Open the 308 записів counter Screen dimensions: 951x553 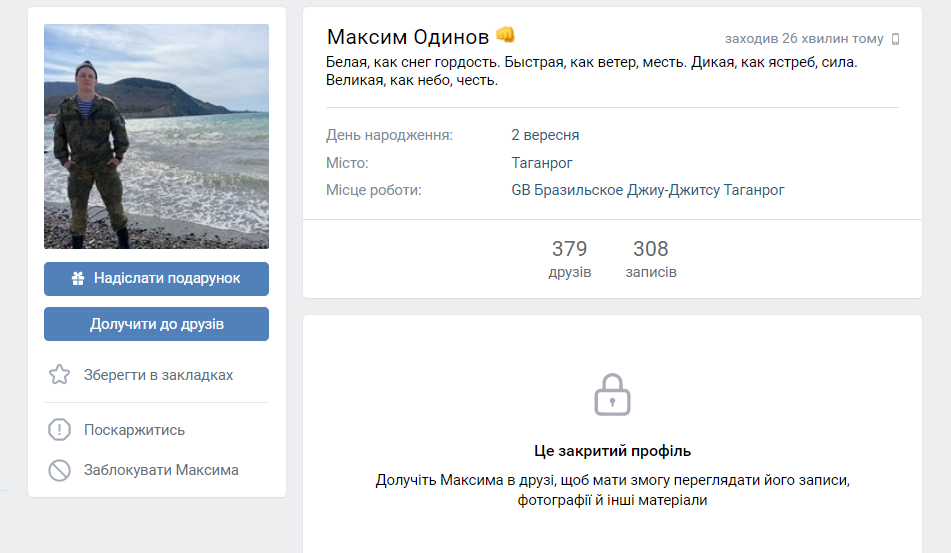(650, 259)
